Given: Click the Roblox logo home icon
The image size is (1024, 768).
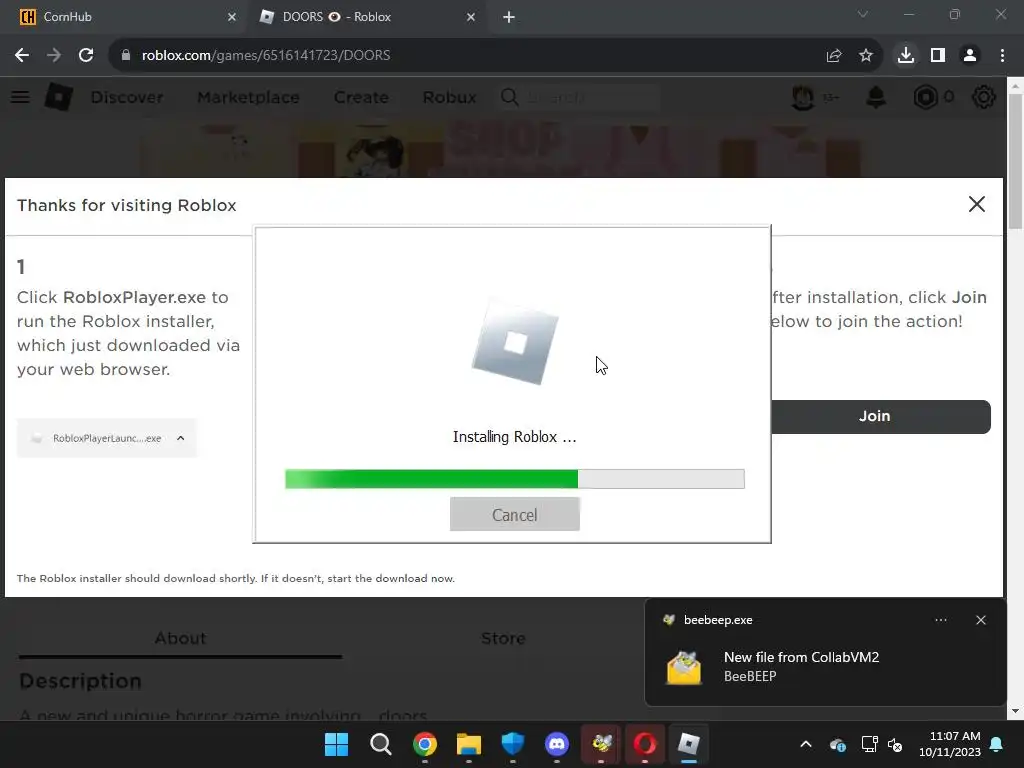Looking at the screenshot, I should [x=59, y=97].
